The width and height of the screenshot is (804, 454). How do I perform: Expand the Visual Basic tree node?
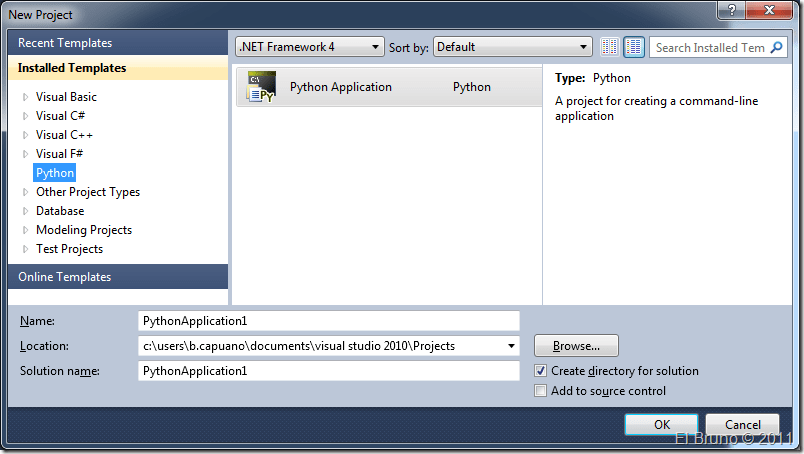(26, 97)
